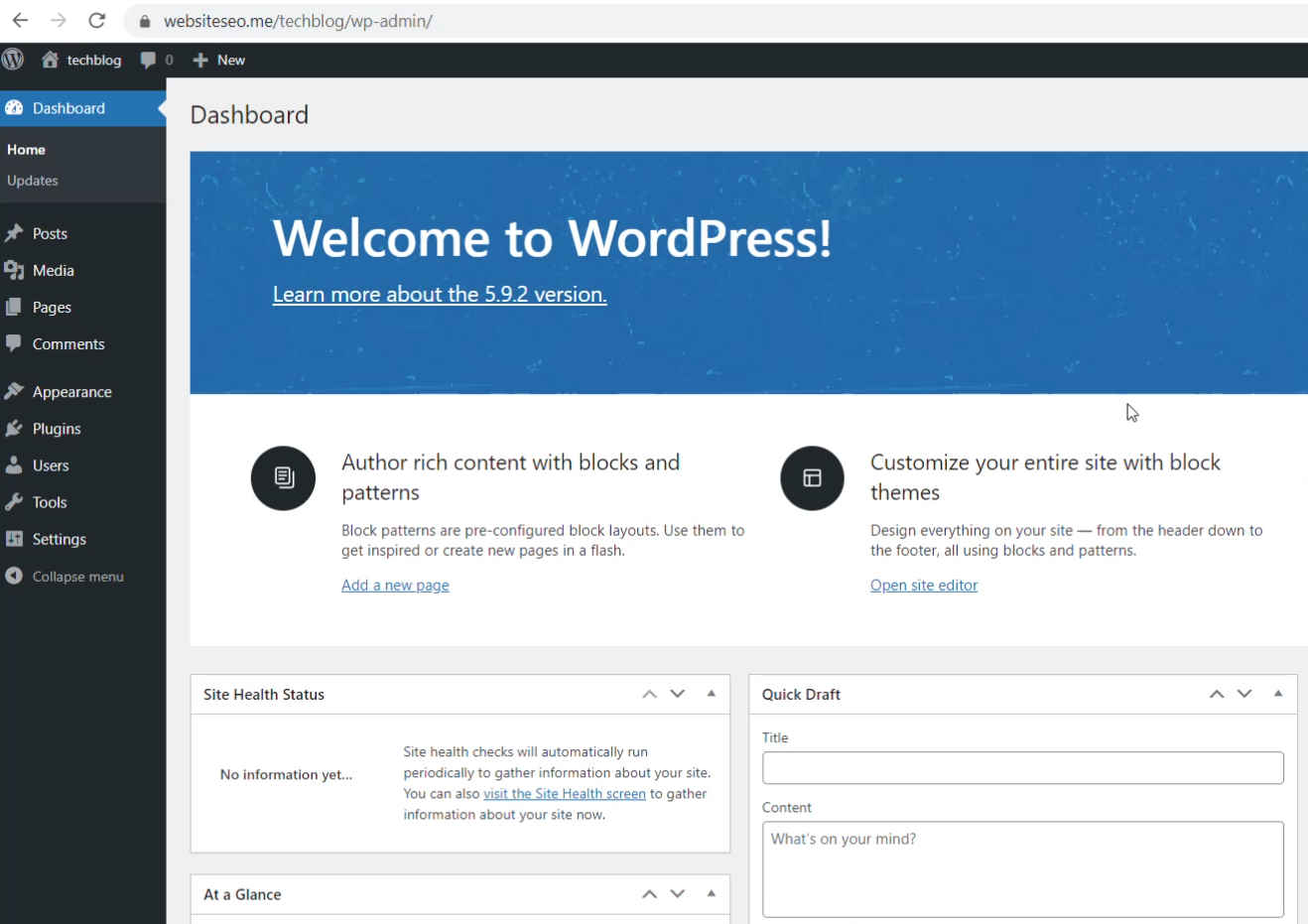Open the WordPress logo menu
Viewport: 1308px width, 924px height.
tap(13, 60)
